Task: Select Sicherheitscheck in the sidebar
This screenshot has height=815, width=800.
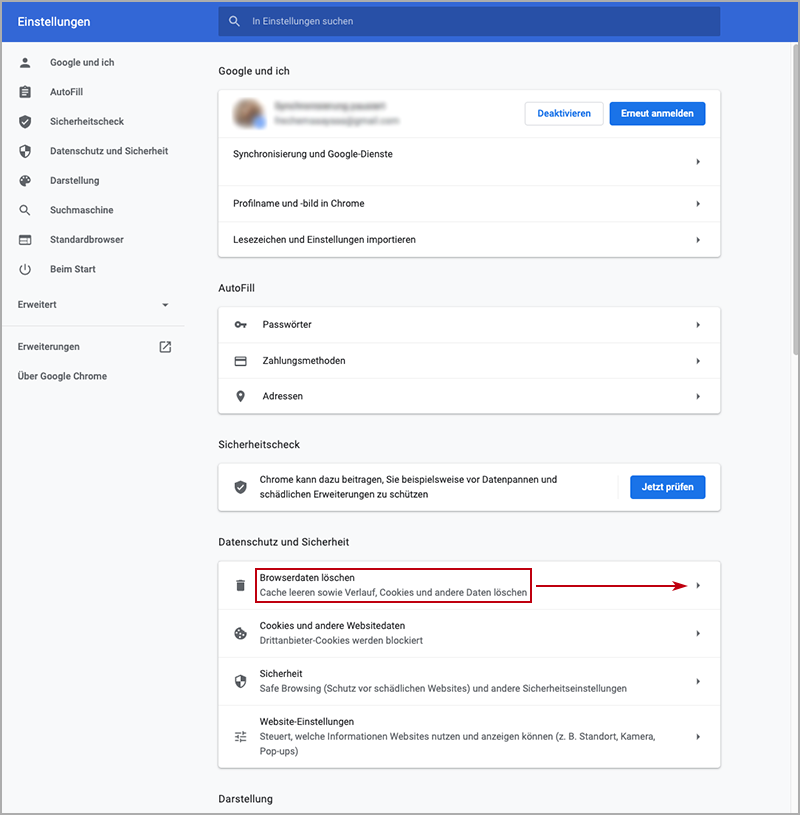Action: [x=87, y=122]
